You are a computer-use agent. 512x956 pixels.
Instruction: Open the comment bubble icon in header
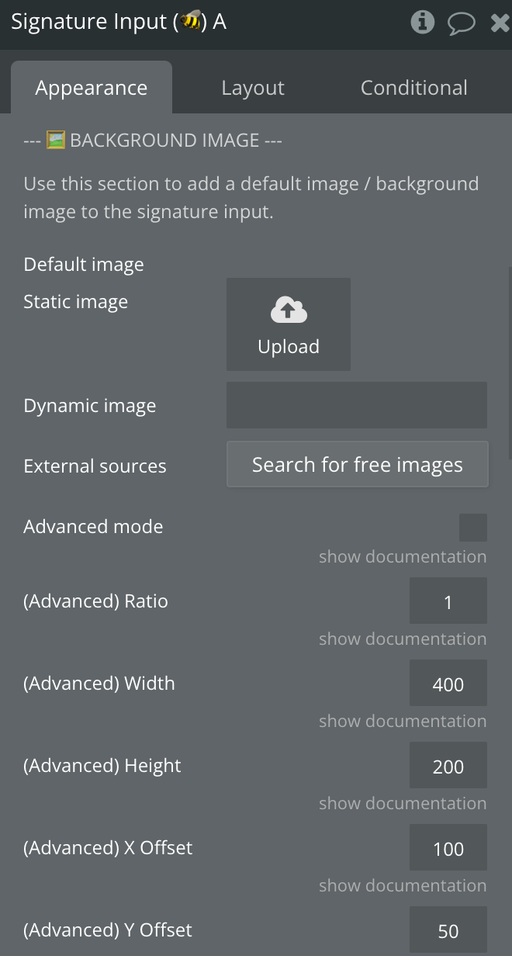click(x=461, y=24)
